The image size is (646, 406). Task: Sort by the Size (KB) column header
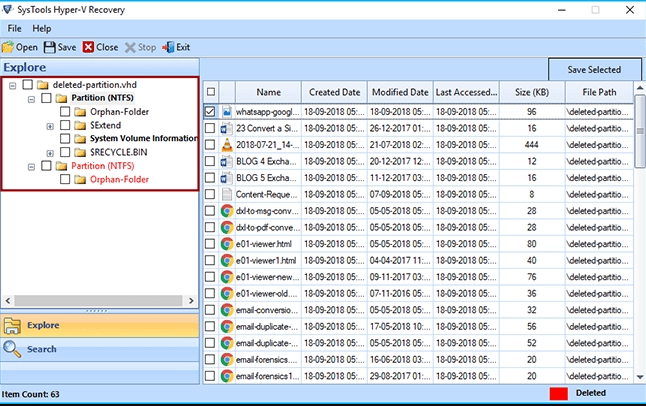click(531, 92)
